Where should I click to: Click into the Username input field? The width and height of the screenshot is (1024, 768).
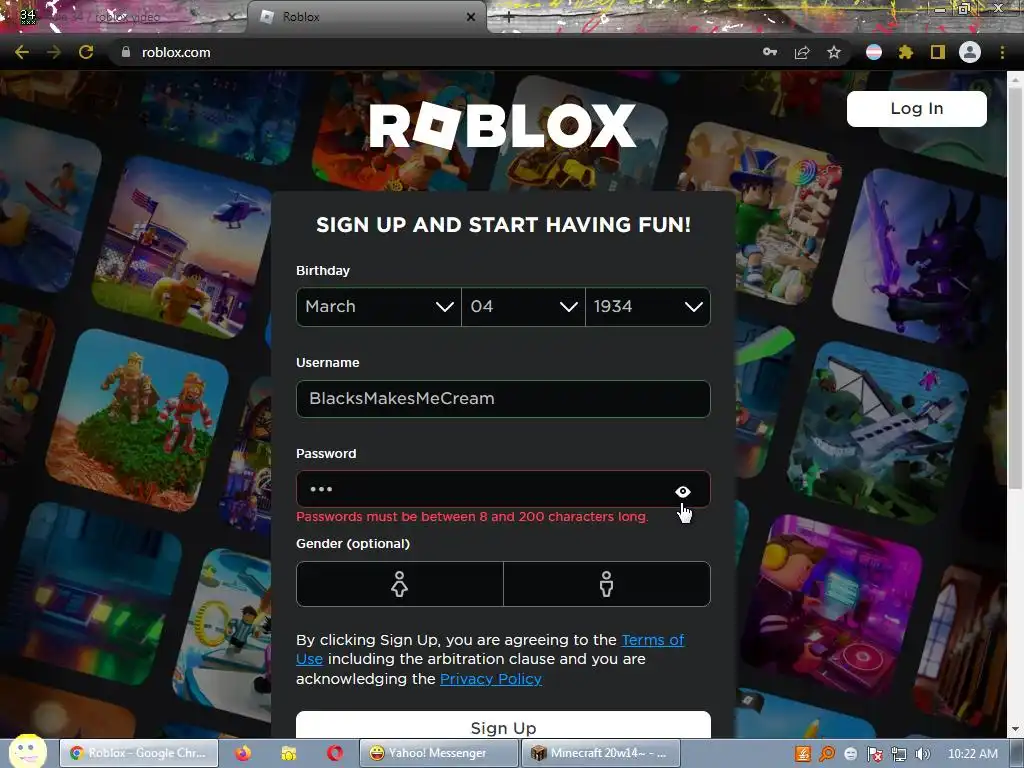pyautogui.click(x=503, y=398)
